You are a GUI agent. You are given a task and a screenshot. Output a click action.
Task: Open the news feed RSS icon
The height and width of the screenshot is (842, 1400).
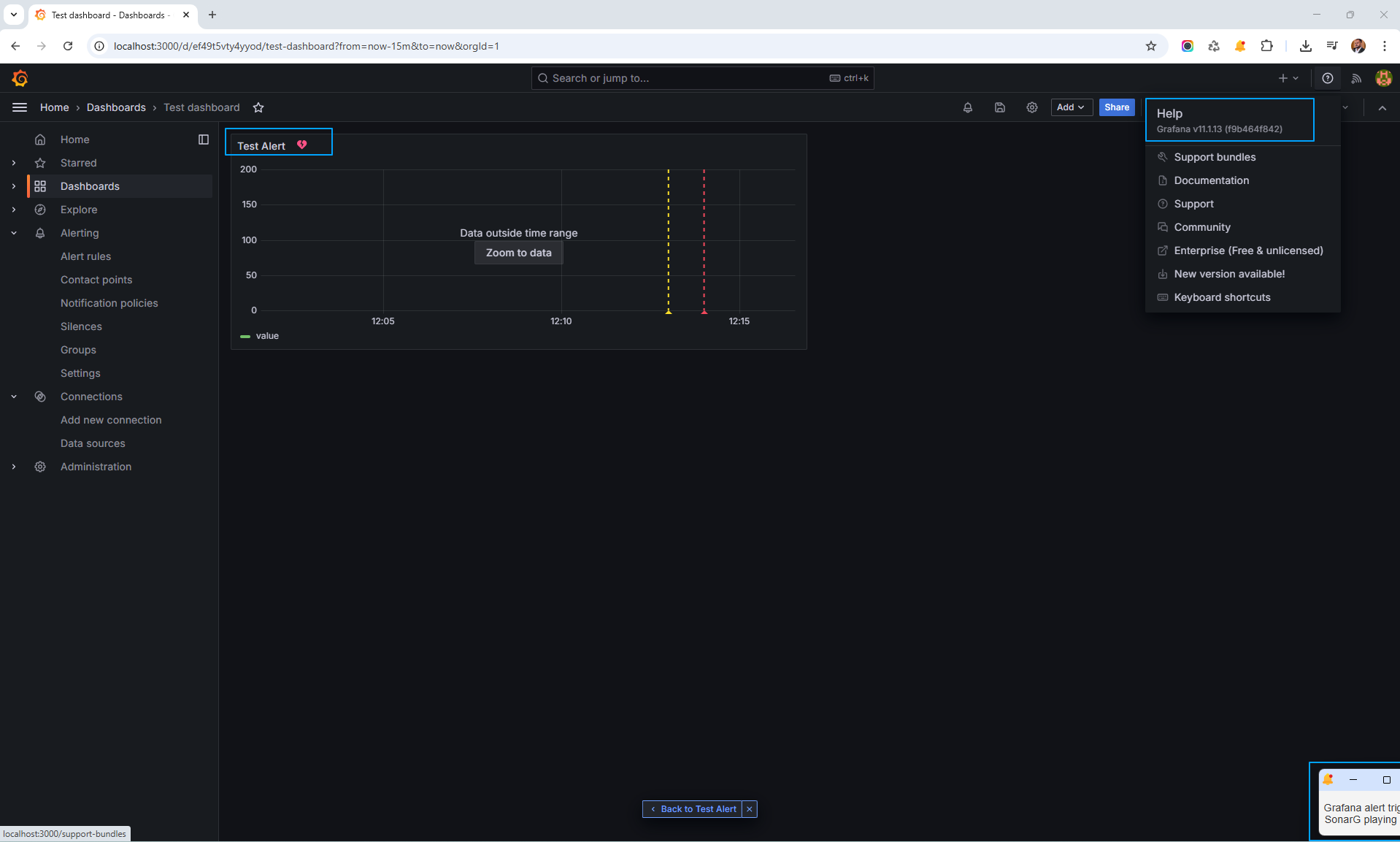pos(1355,78)
